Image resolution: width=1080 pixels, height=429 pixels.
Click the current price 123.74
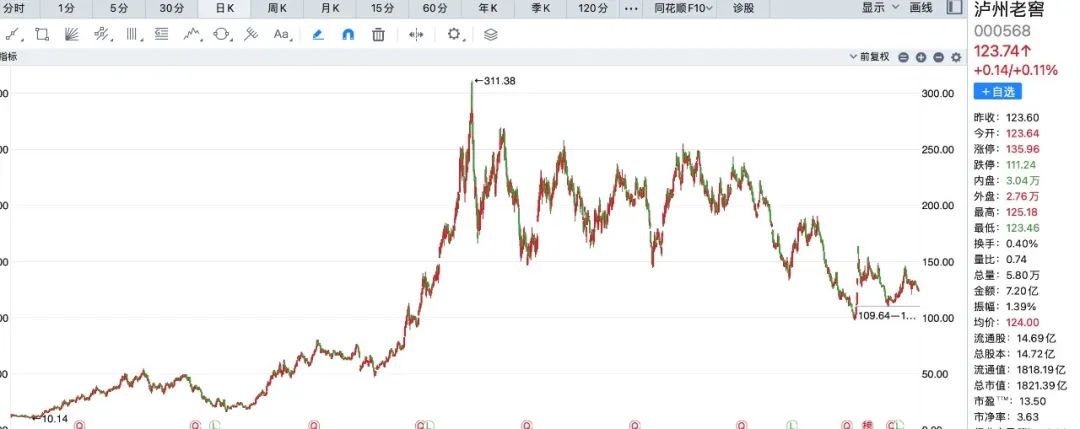click(1003, 50)
